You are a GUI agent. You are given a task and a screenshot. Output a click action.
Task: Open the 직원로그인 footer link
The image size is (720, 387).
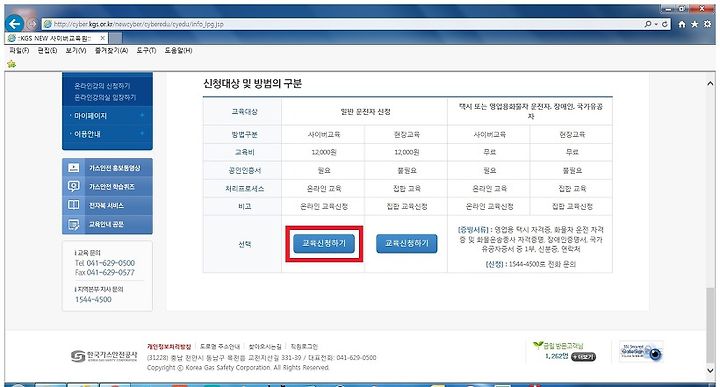point(304,347)
